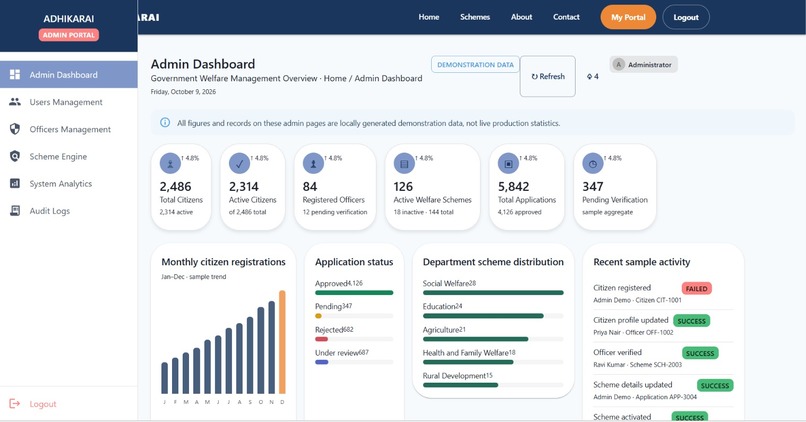Click the 2,314 Active Citizens value
Screen dimensions: 806x422
tap(244, 187)
